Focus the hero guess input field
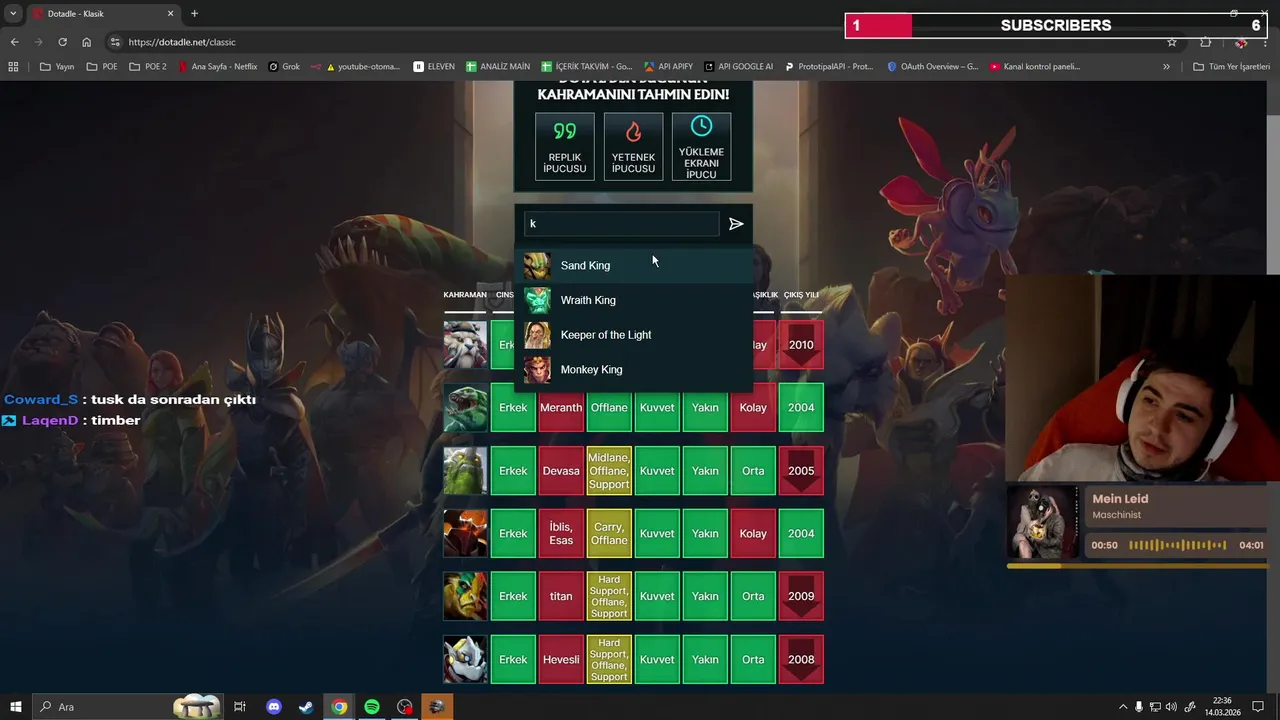 pos(621,224)
